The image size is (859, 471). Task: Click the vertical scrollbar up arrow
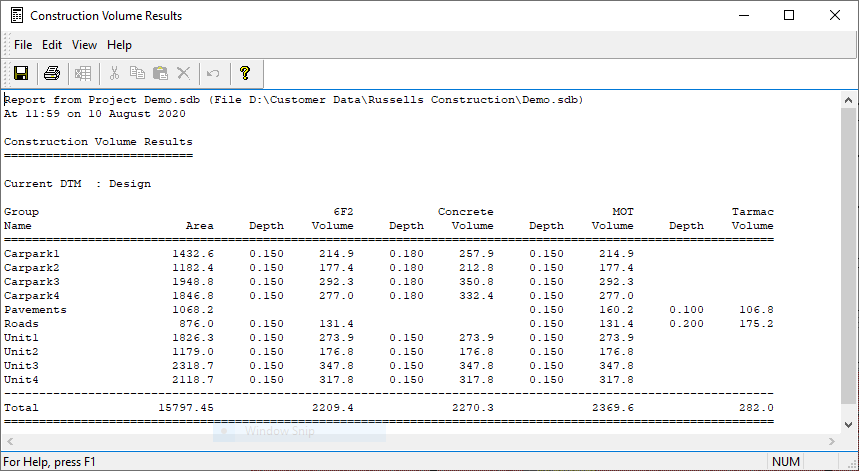point(849,100)
